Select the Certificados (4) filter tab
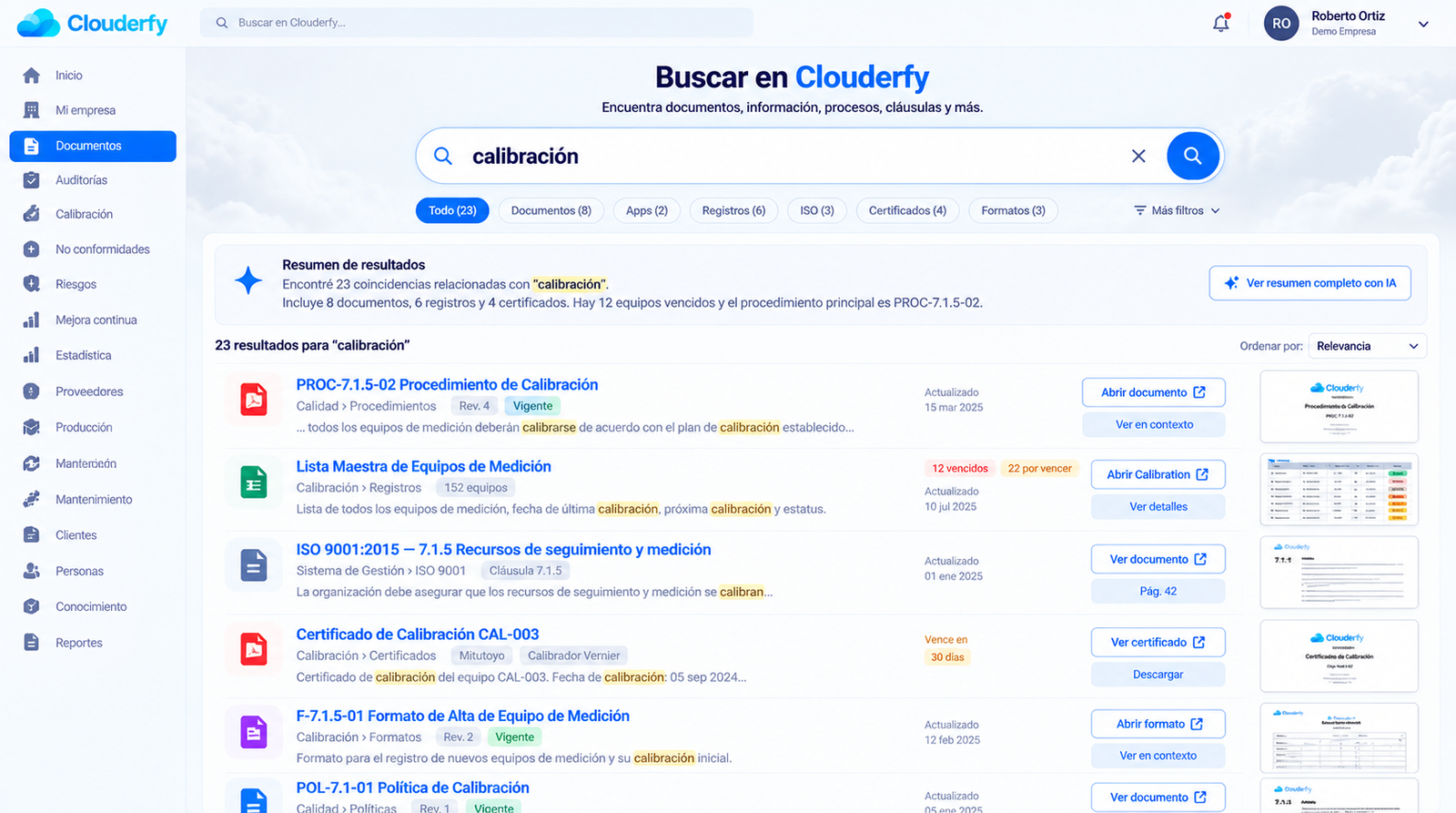 907,210
